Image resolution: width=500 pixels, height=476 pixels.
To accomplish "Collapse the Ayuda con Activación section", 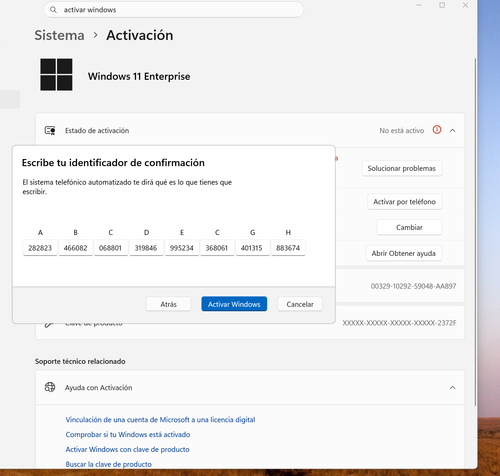I will [452, 387].
